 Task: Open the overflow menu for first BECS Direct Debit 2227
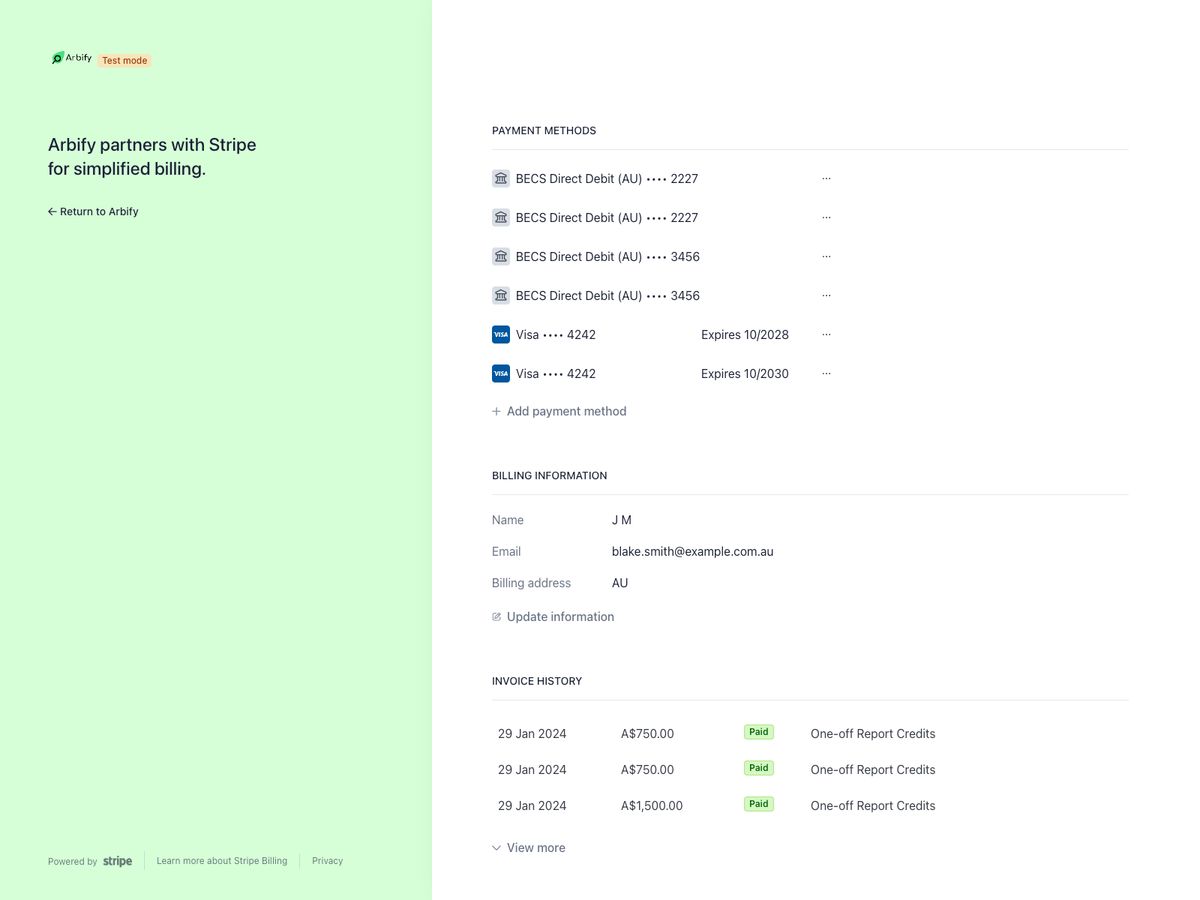[x=826, y=178]
